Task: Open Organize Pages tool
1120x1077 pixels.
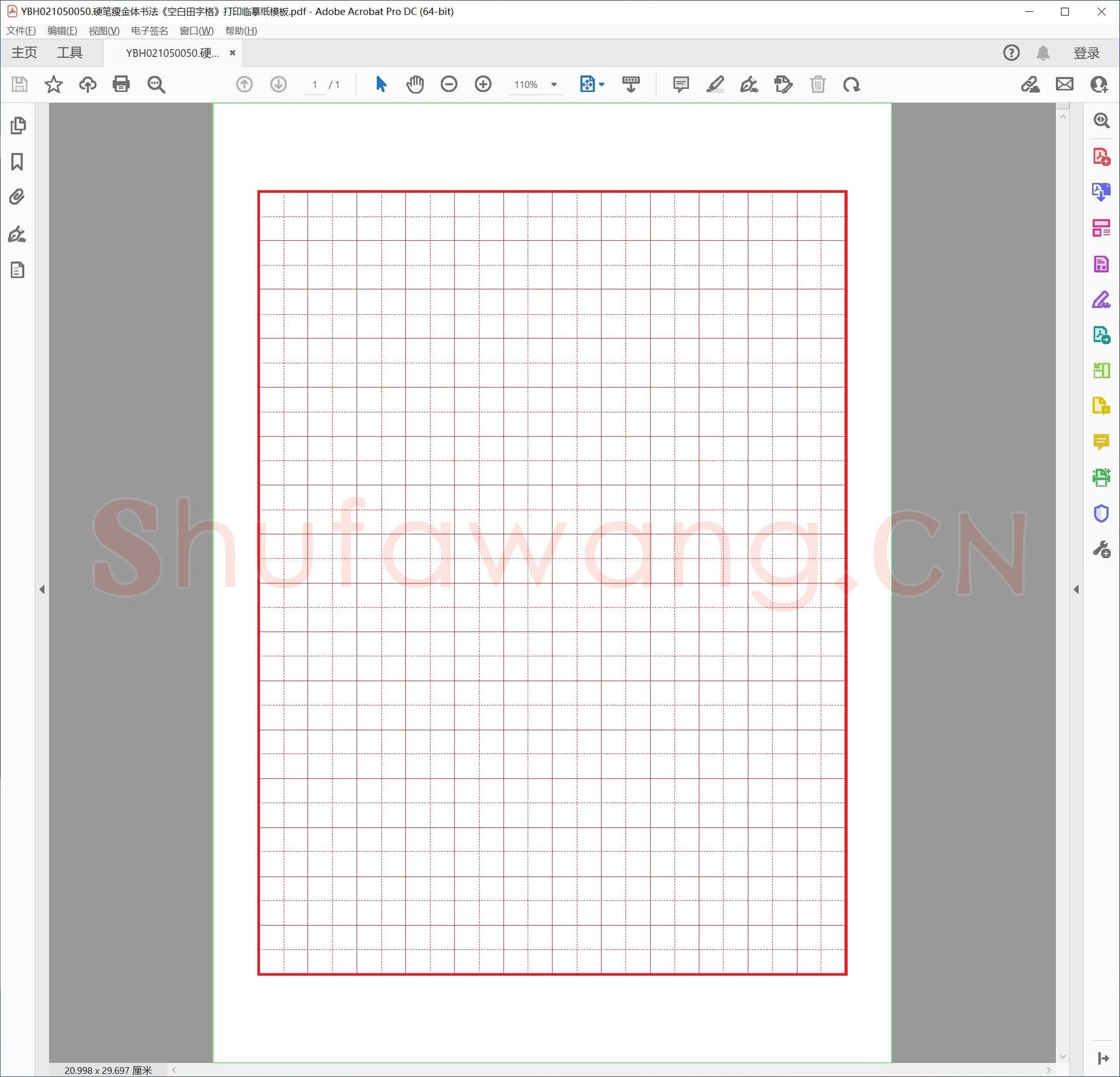Action: point(1101,371)
